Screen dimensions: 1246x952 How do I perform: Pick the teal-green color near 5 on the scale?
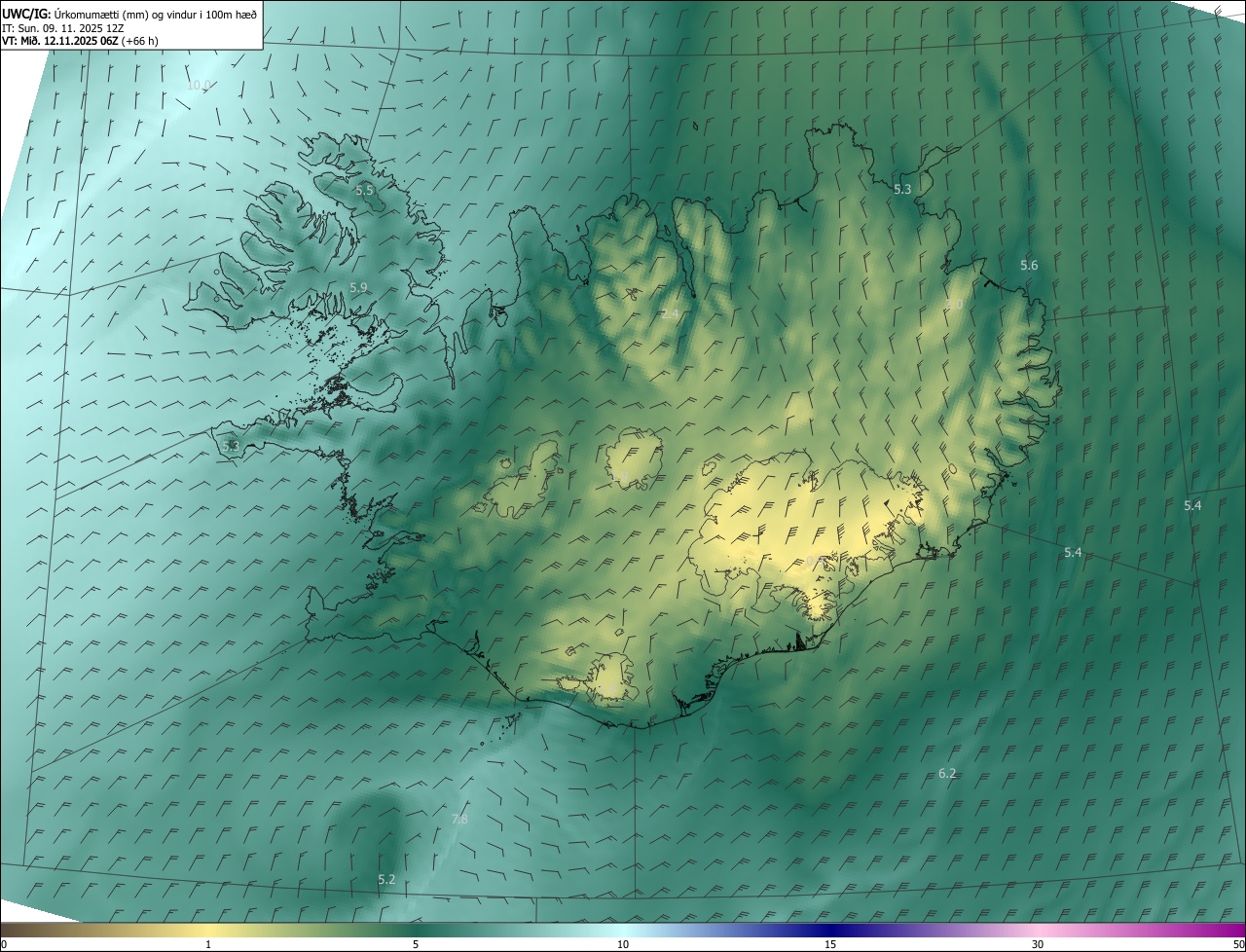[x=416, y=930]
